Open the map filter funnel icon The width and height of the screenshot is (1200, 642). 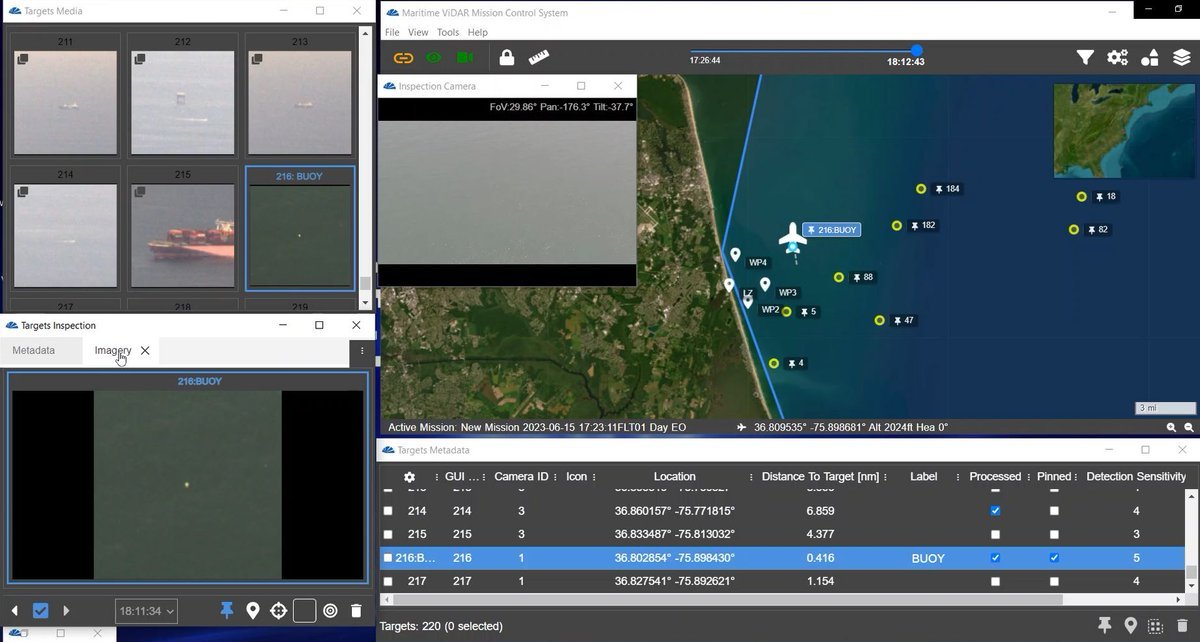(x=1085, y=58)
